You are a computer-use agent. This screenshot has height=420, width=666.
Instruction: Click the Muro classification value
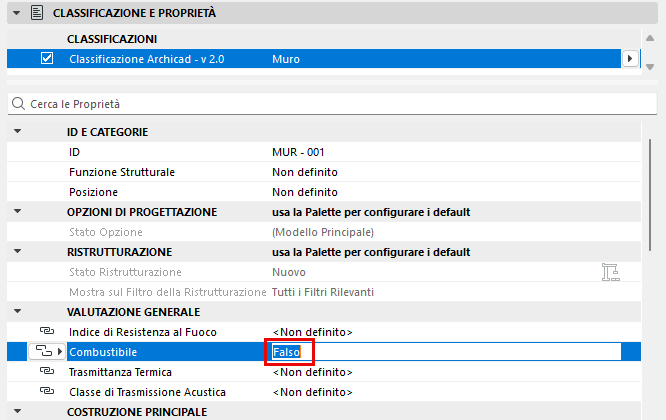pyautogui.click(x=286, y=59)
